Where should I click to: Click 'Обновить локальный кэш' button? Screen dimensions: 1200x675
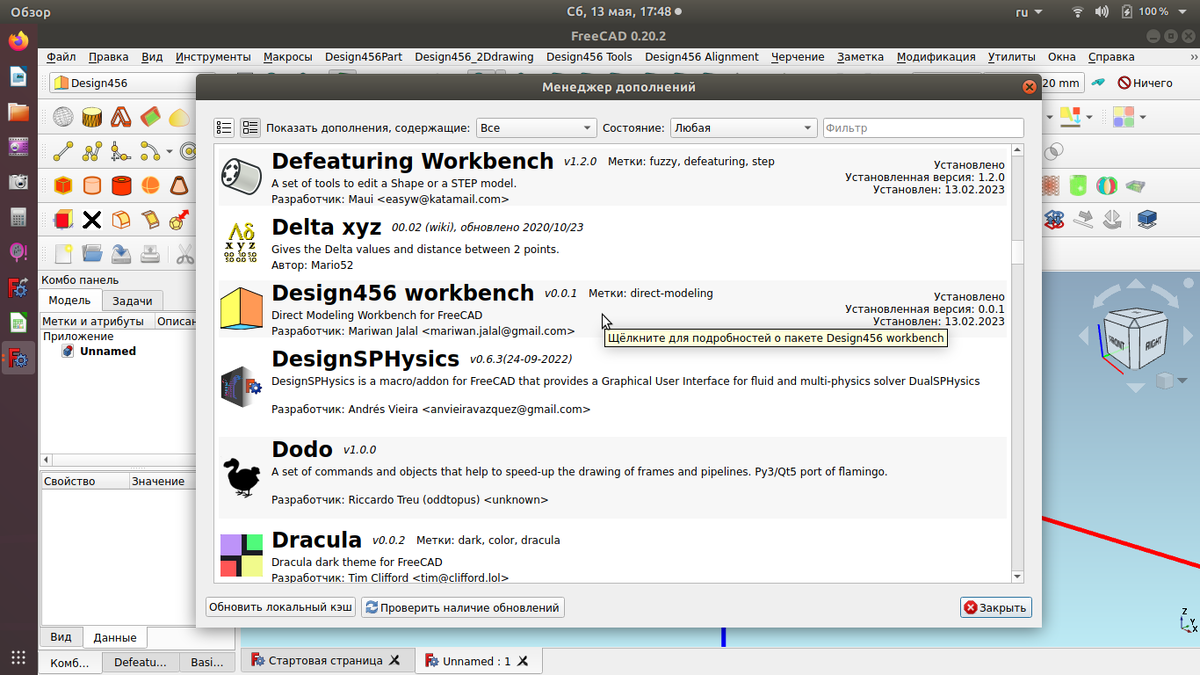coord(280,607)
